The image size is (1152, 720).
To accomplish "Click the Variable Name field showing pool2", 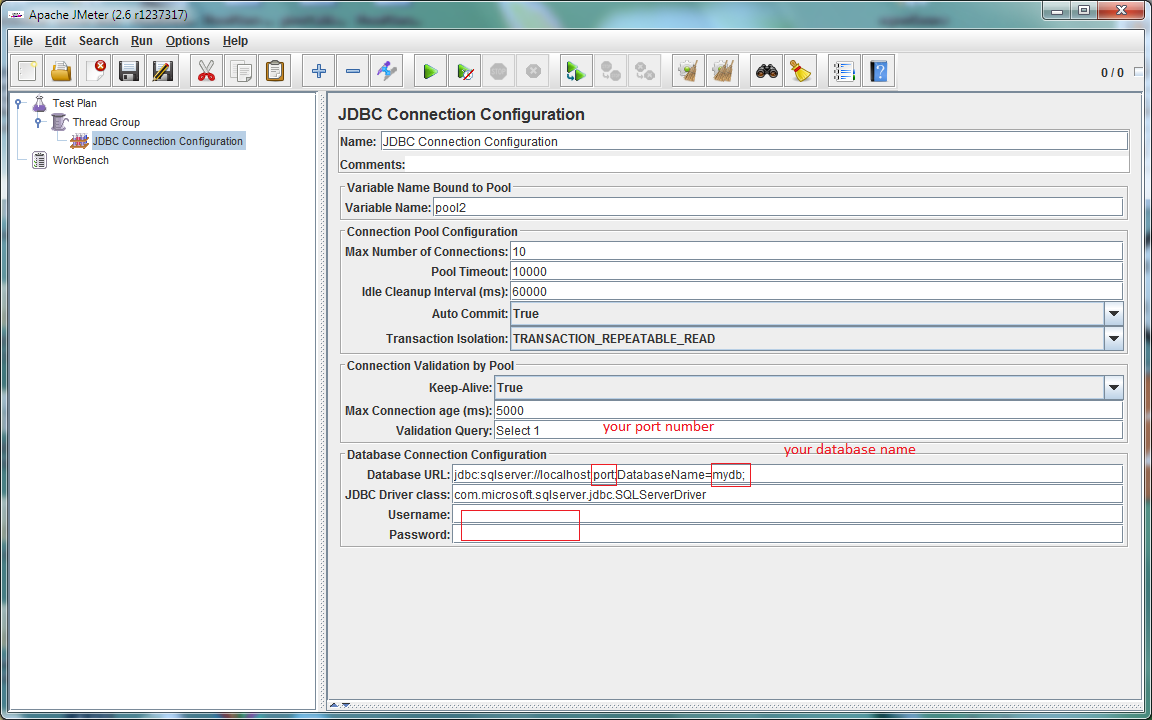I will 778,208.
